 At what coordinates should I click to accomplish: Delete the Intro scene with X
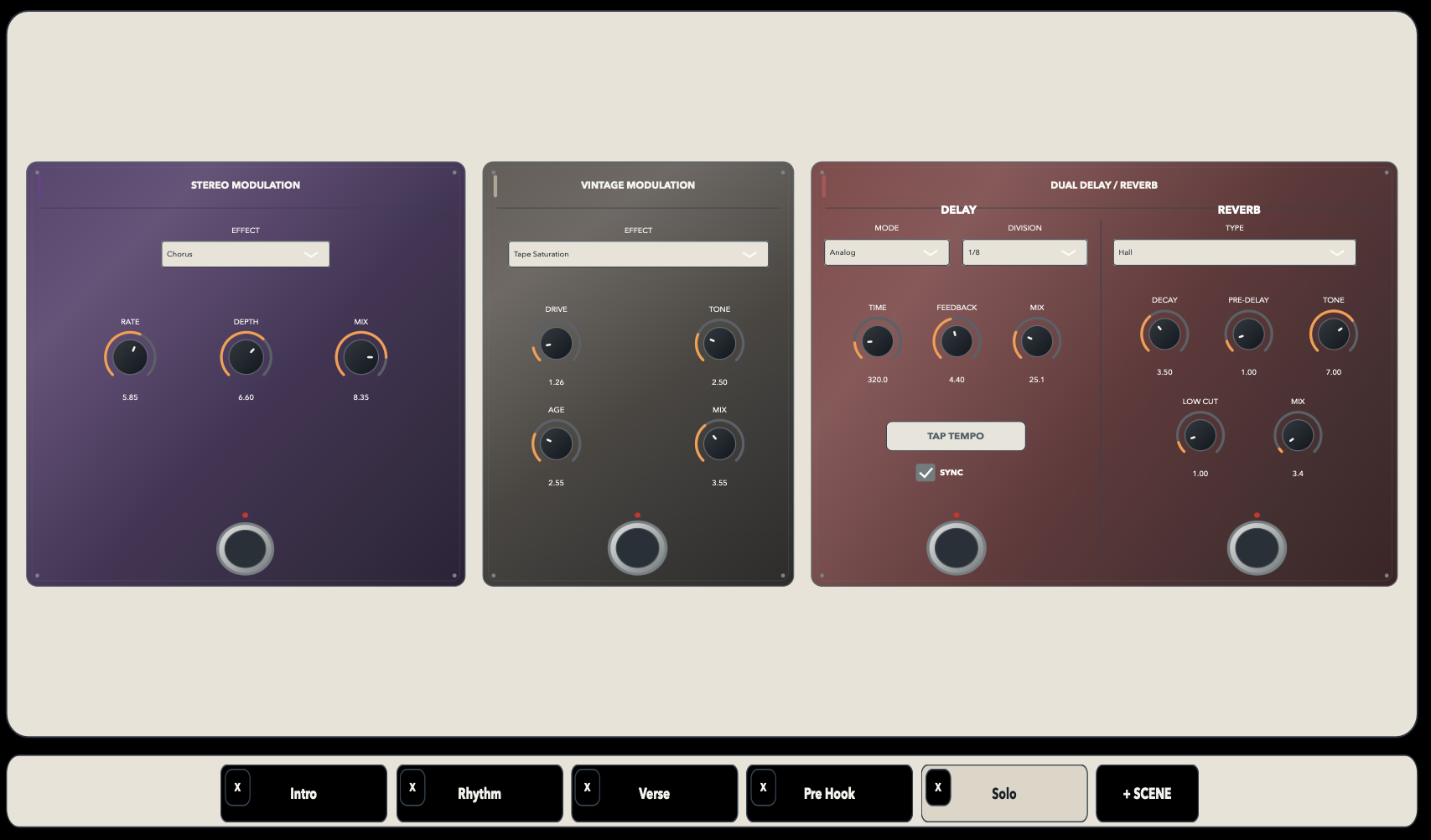pos(237,787)
